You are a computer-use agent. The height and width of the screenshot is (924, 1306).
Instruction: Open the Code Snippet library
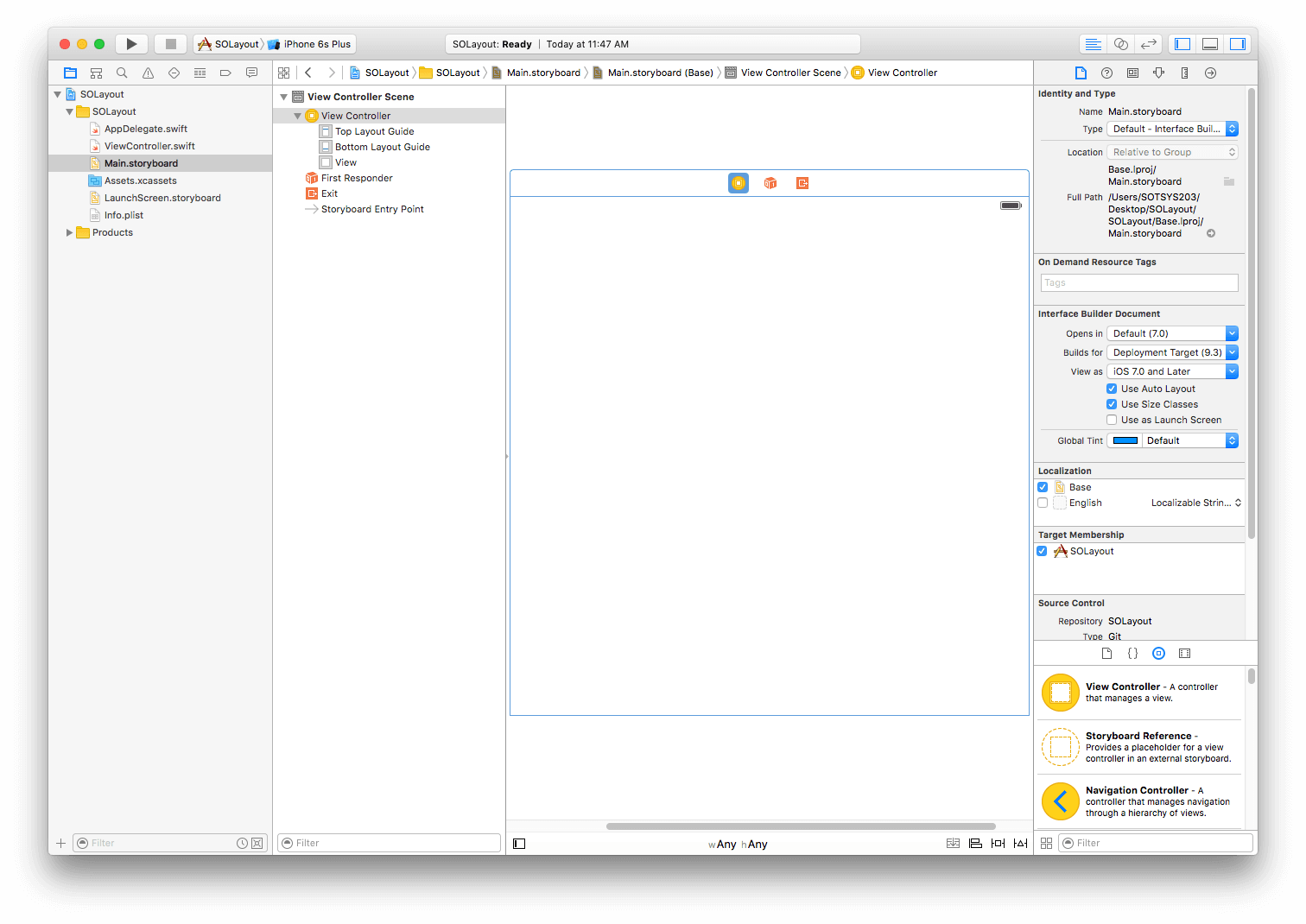[x=1132, y=654]
